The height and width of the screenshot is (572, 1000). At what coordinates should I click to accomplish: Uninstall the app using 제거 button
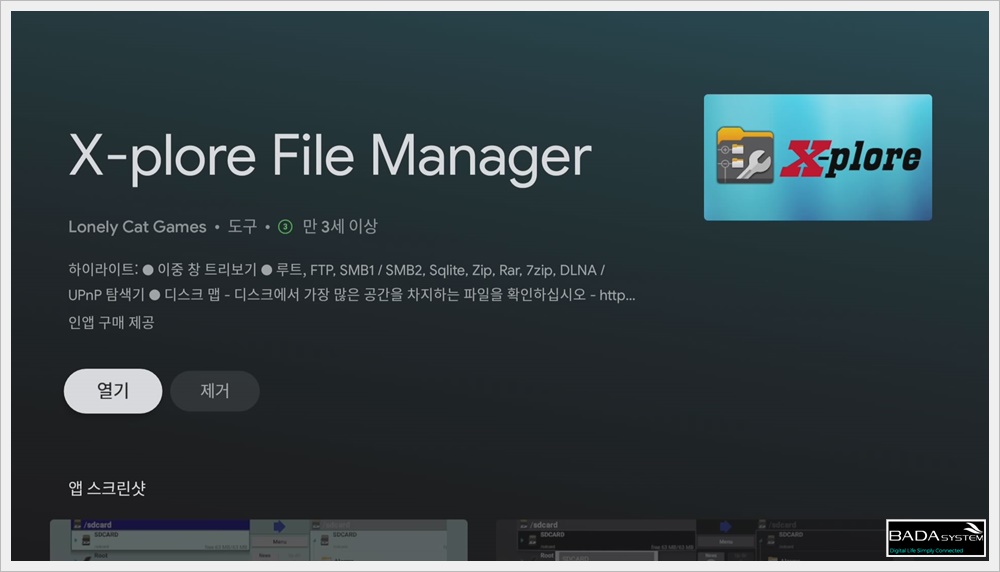click(x=215, y=391)
